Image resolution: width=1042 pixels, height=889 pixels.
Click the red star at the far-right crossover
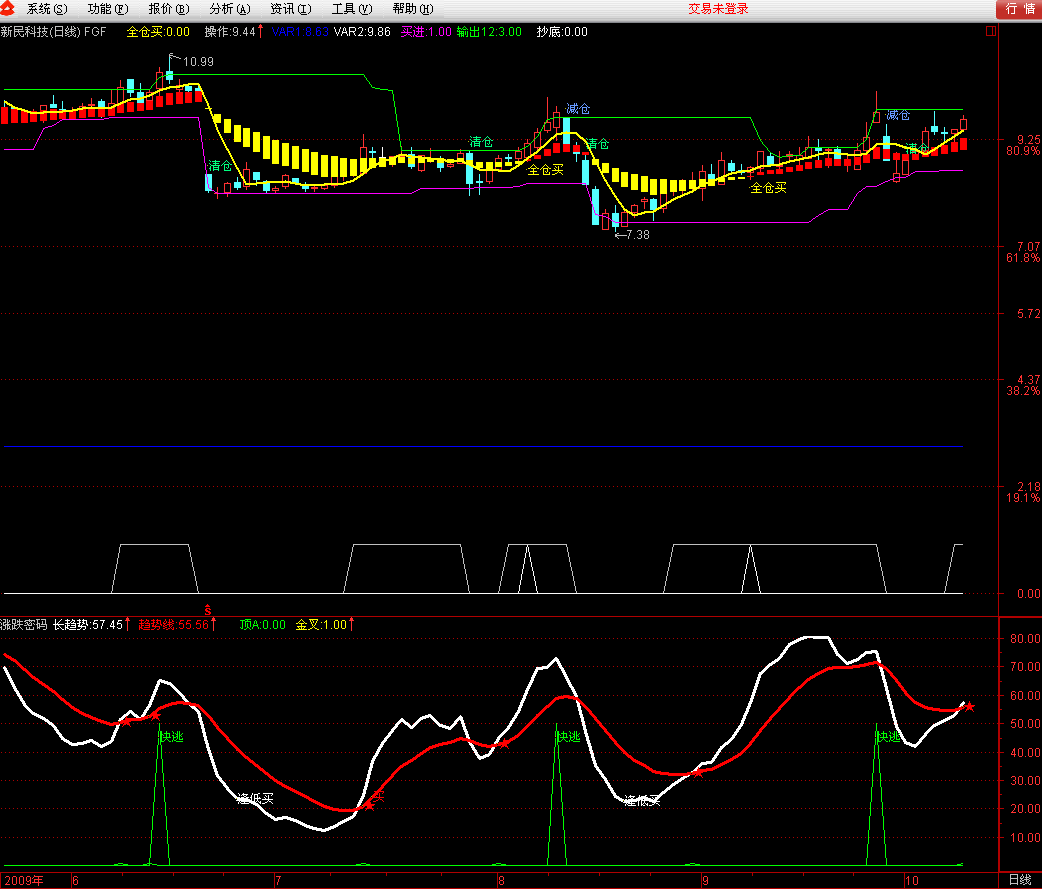(969, 707)
